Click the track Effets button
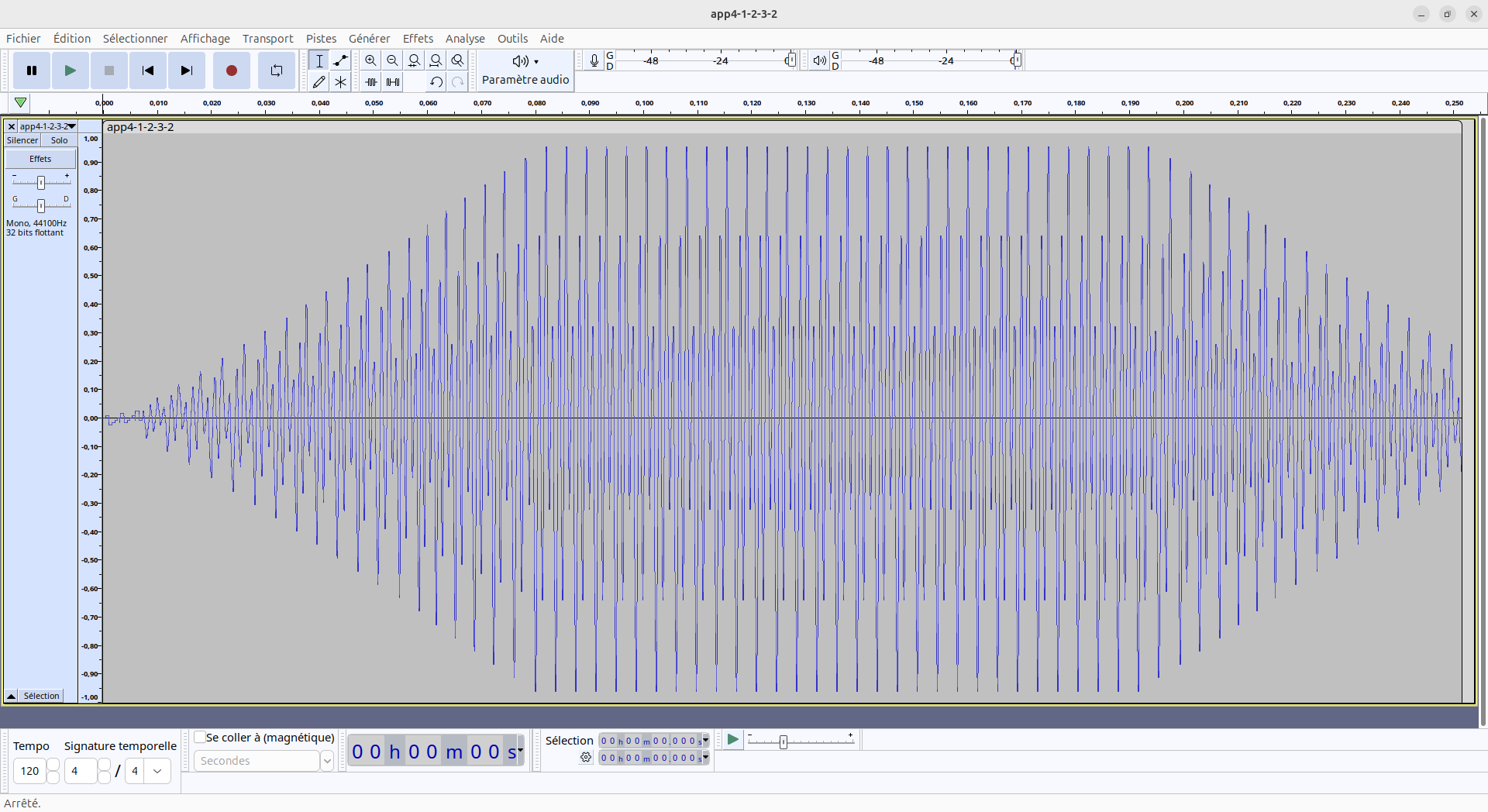 tap(40, 159)
